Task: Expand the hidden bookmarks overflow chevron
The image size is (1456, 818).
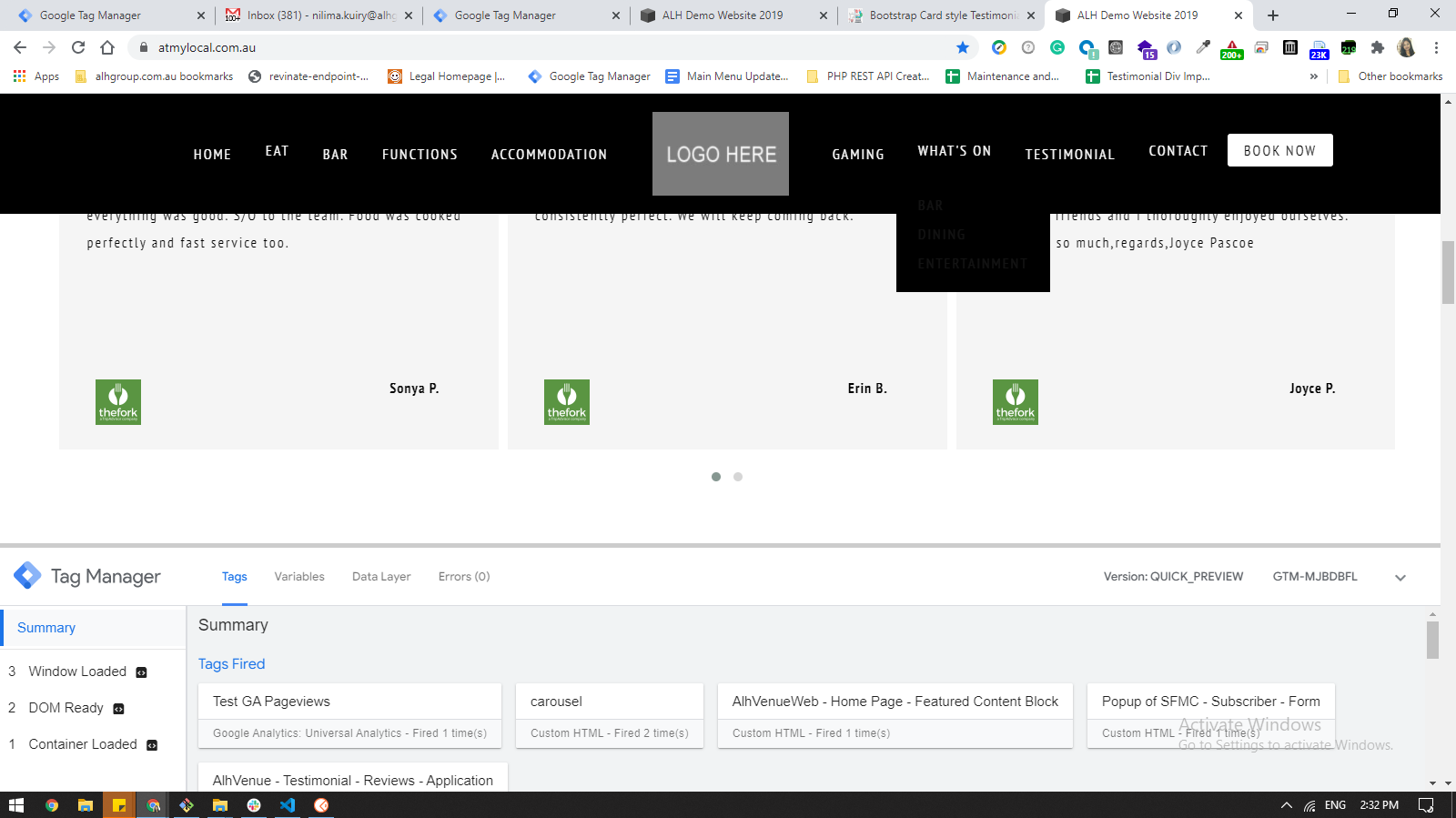Action: pos(1313,76)
